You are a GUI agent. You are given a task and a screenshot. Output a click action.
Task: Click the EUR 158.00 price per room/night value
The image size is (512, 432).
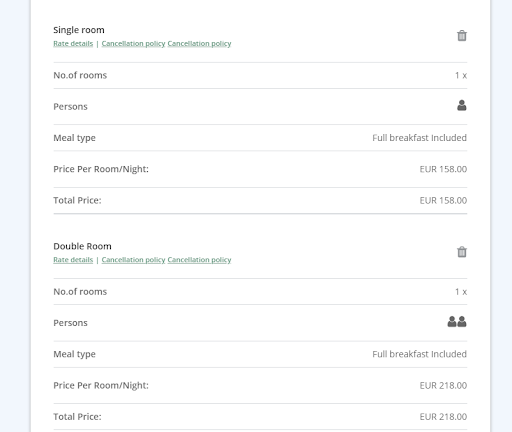click(x=443, y=169)
